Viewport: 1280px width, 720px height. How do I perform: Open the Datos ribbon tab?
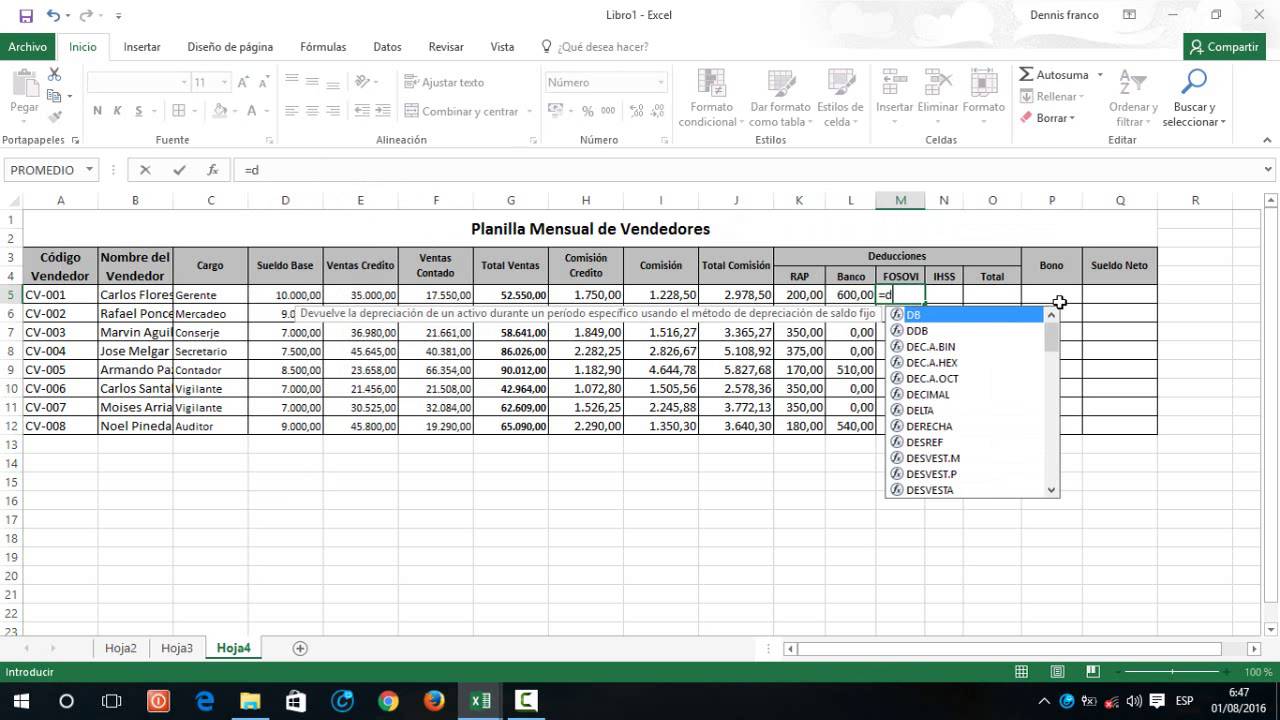point(387,47)
